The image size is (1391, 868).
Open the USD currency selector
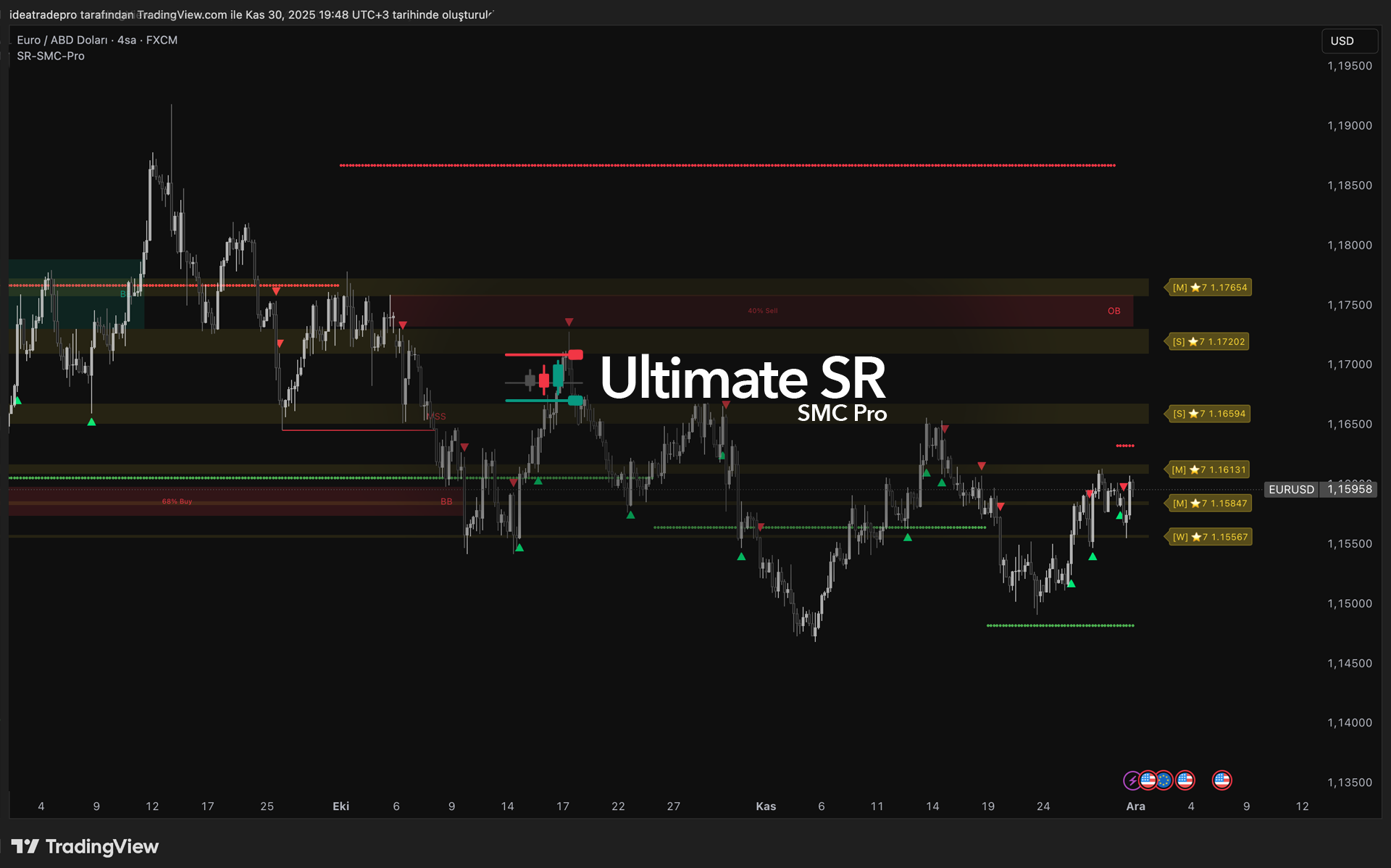1349,41
